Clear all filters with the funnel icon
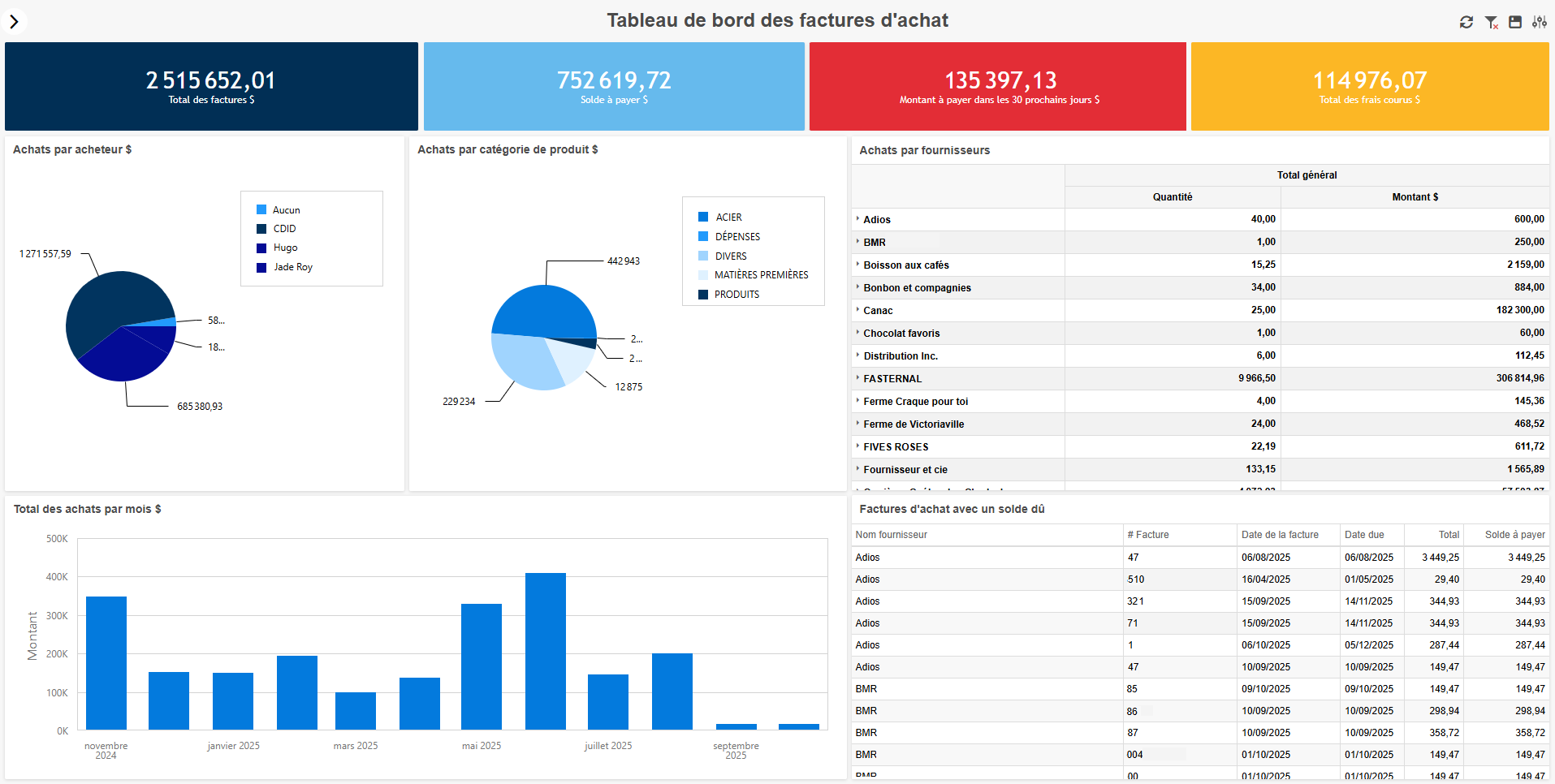Viewport: 1555px width, 784px height. pyautogui.click(x=1491, y=22)
